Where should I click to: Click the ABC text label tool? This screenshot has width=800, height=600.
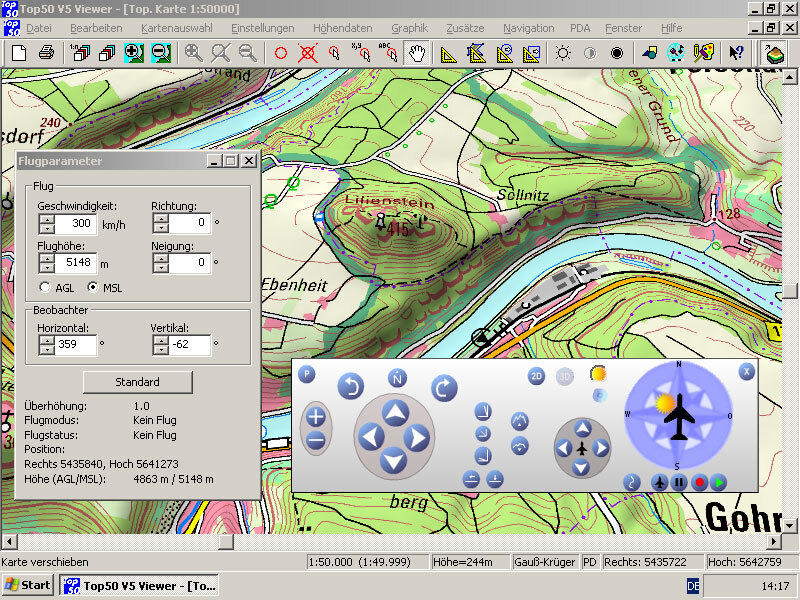(x=389, y=53)
